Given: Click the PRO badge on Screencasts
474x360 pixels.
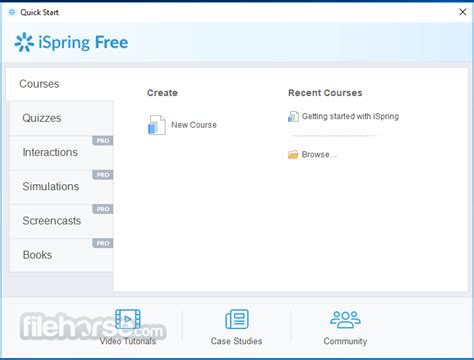Looking at the screenshot, I should click(x=103, y=209).
